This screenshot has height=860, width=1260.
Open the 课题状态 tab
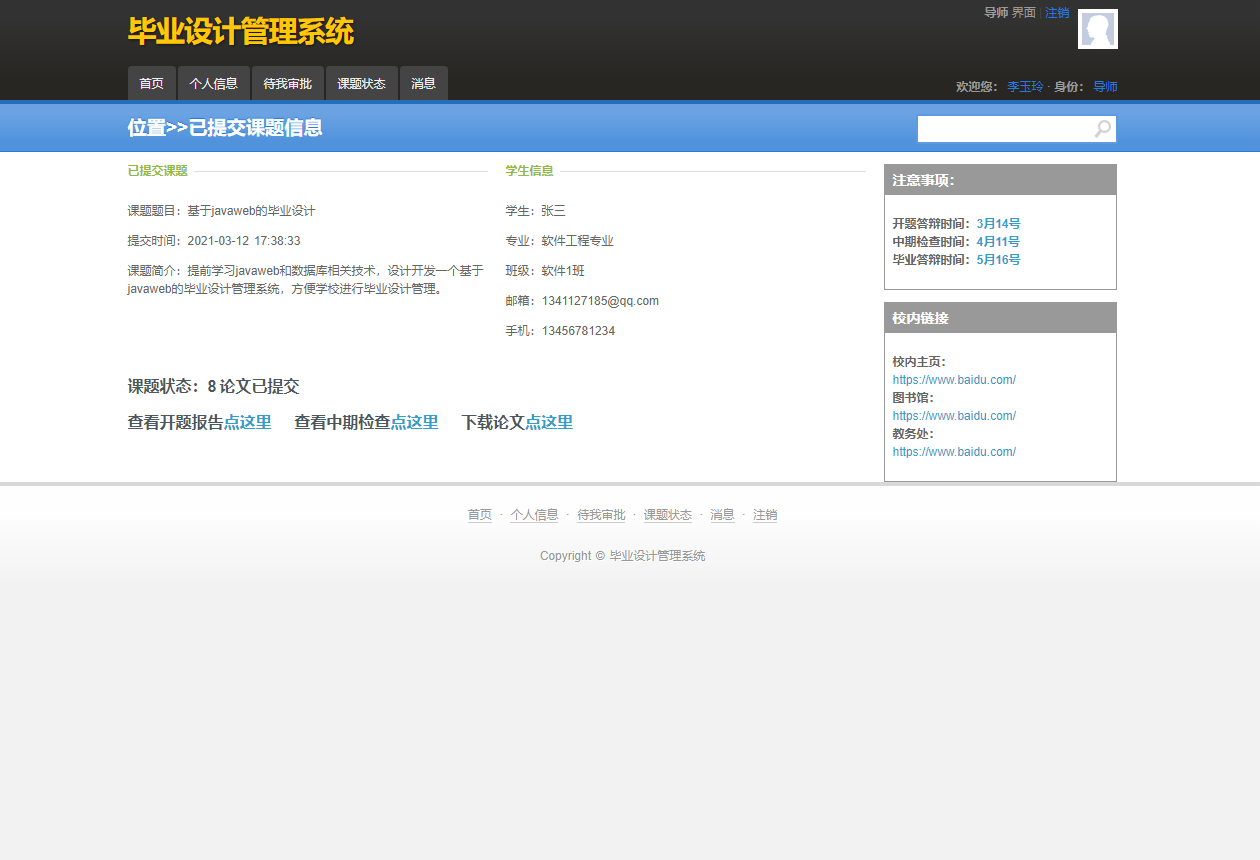point(361,83)
